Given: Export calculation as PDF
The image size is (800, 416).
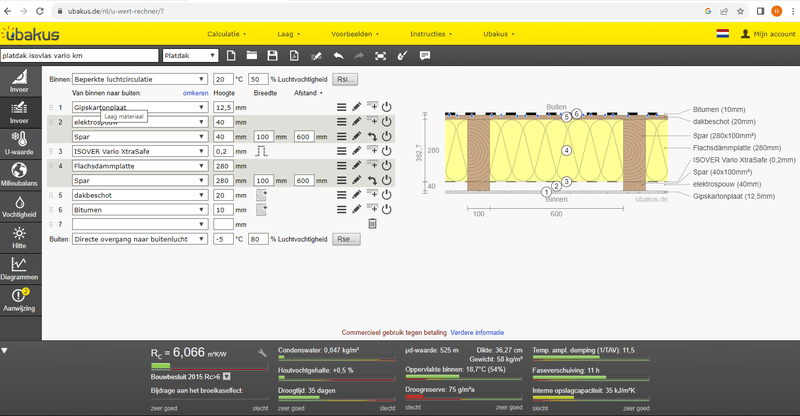Looking at the screenshot, I should [294, 56].
